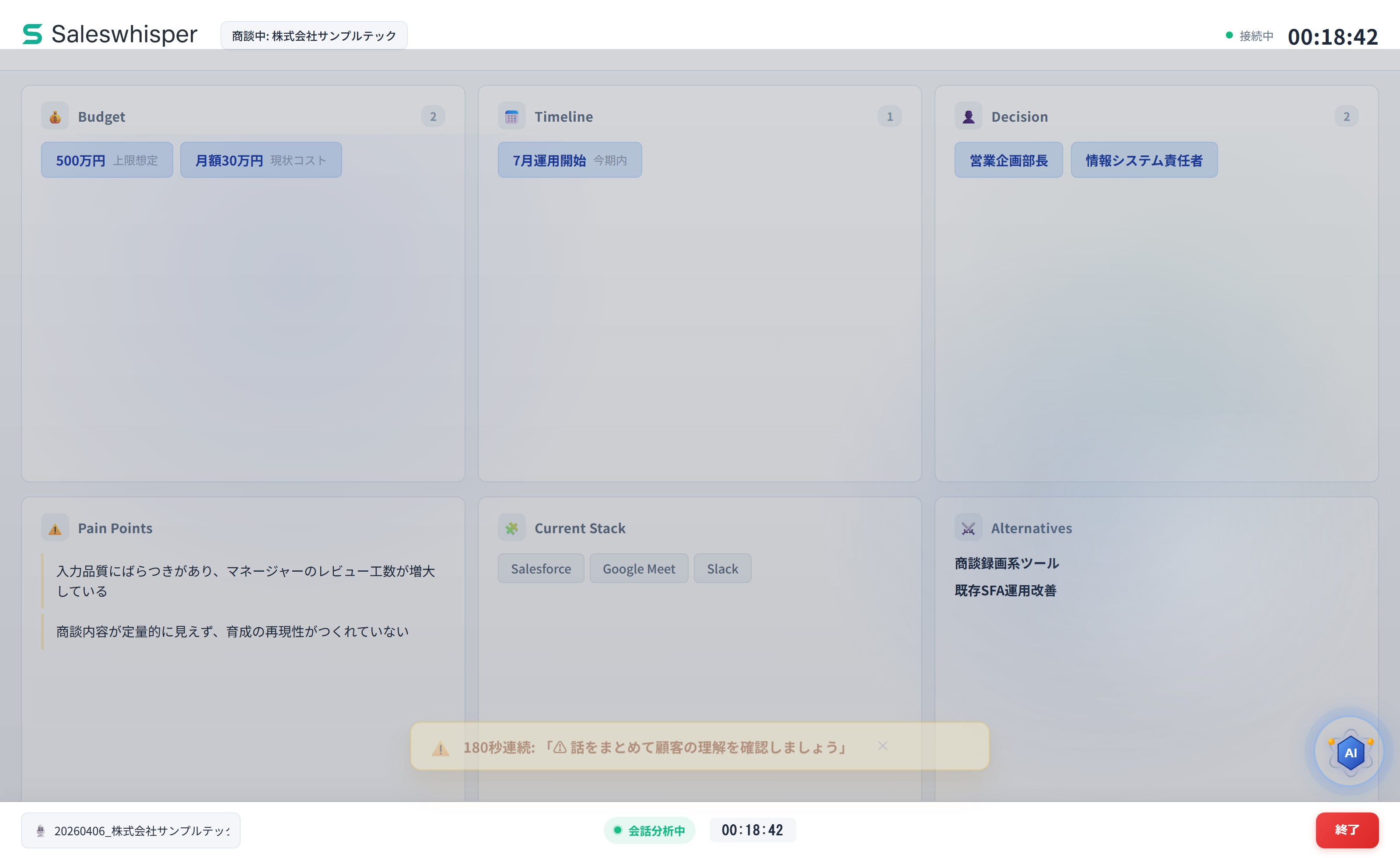Click the Timeline calendar icon

pos(511,116)
